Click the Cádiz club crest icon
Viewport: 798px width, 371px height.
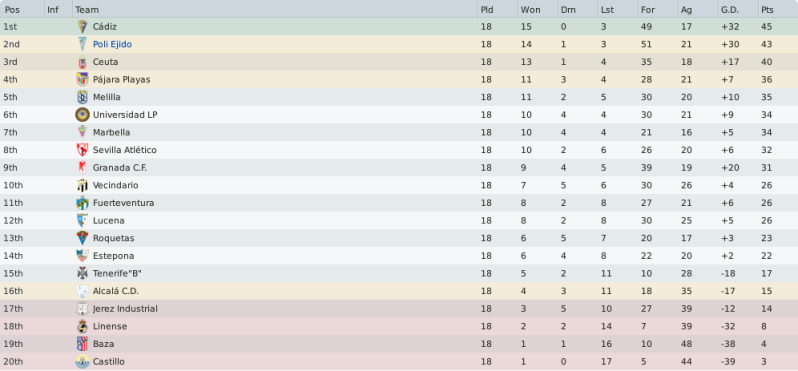82,26
